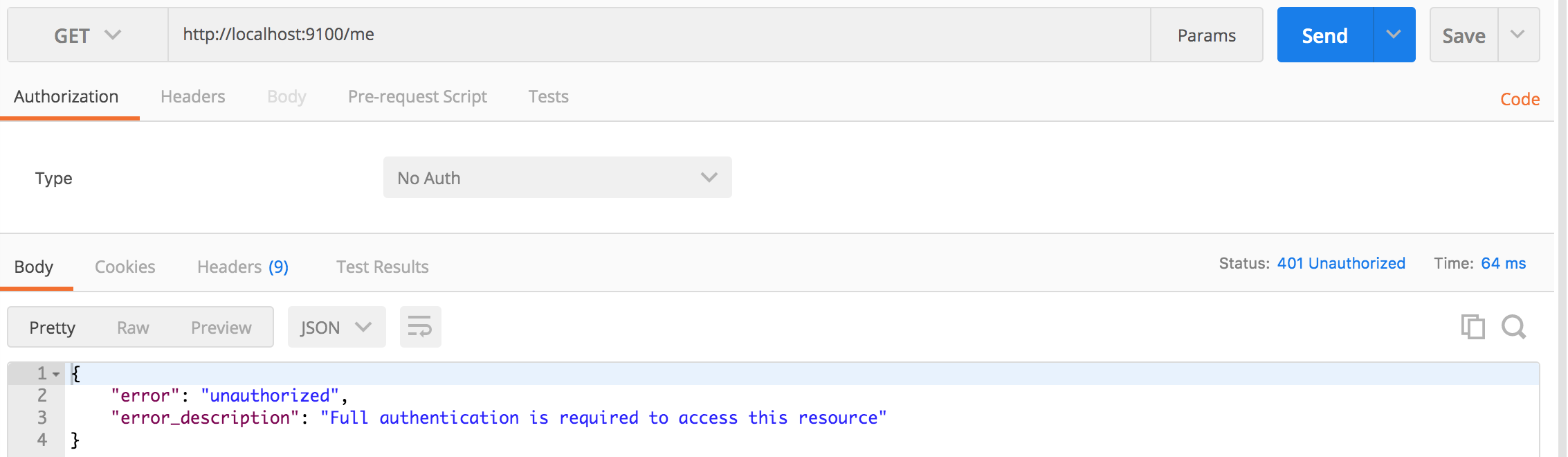Collapse line 1 of the JSON response
The height and width of the screenshot is (457, 1568).
click(x=55, y=373)
